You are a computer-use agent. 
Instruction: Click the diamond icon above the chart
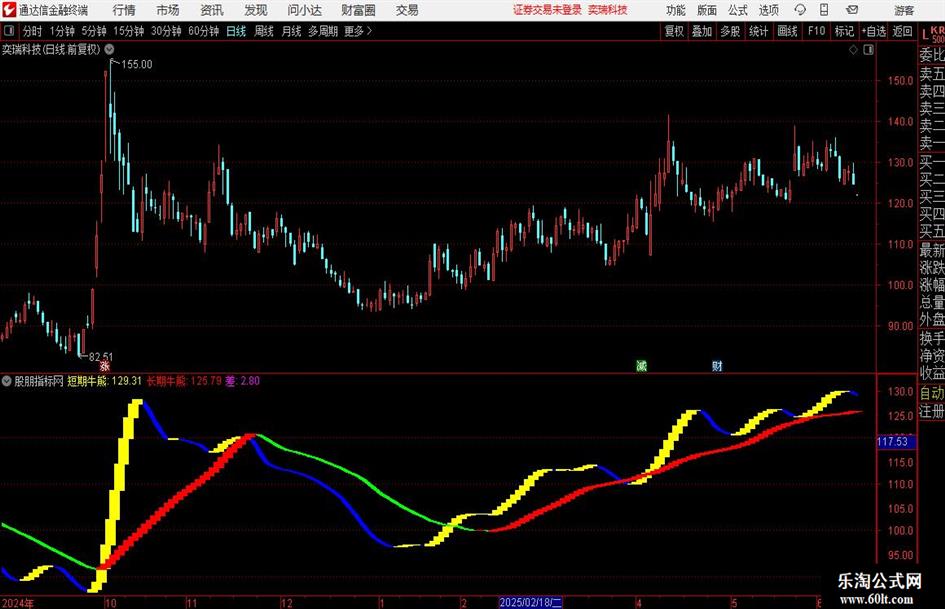click(853, 50)
